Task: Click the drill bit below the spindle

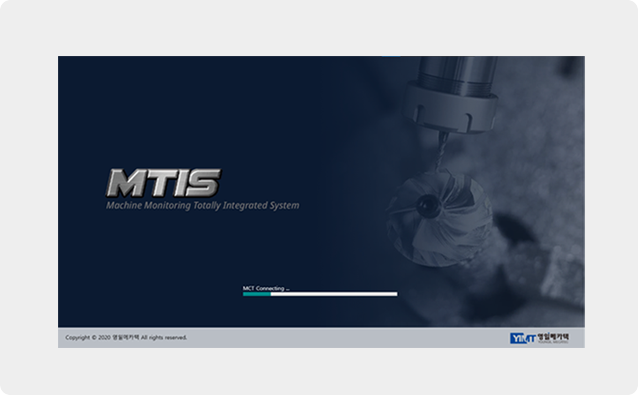Action: 441,151
